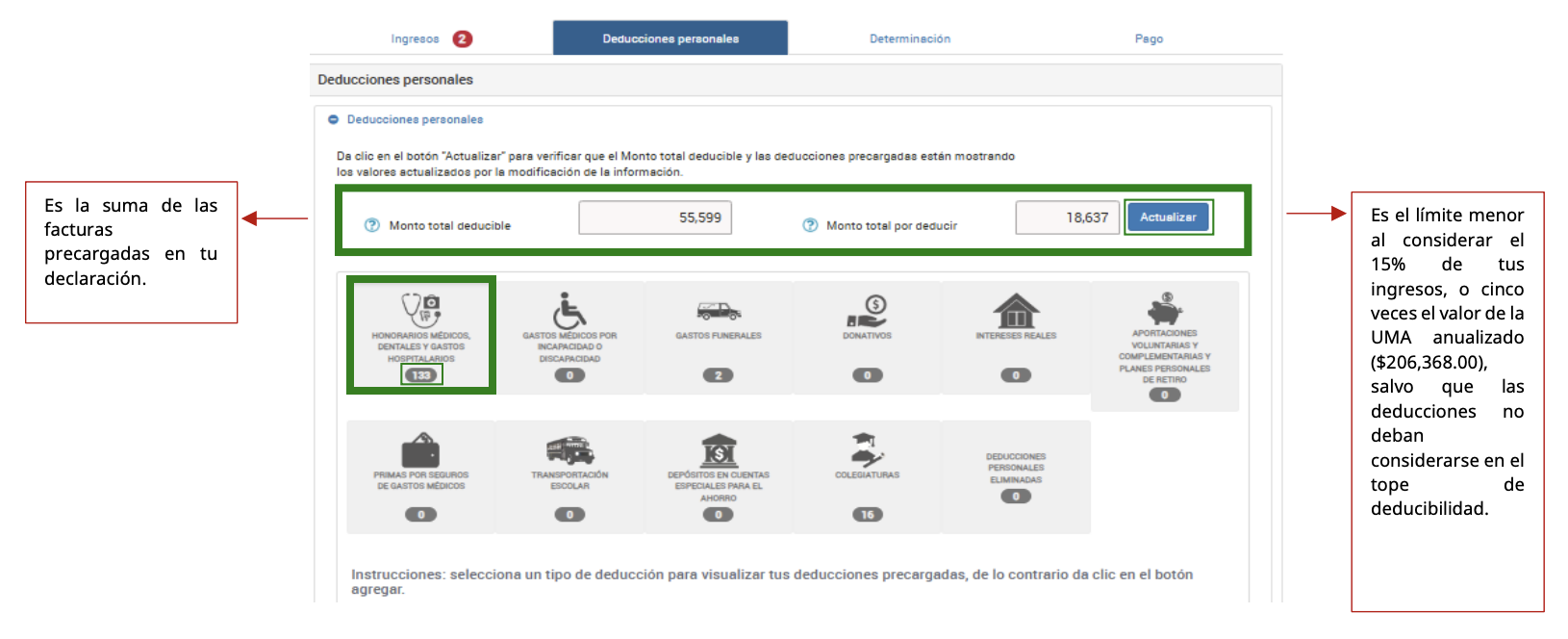Collapse the Deducciones personales section
The image size is (1568, 639).
(334, 119)
